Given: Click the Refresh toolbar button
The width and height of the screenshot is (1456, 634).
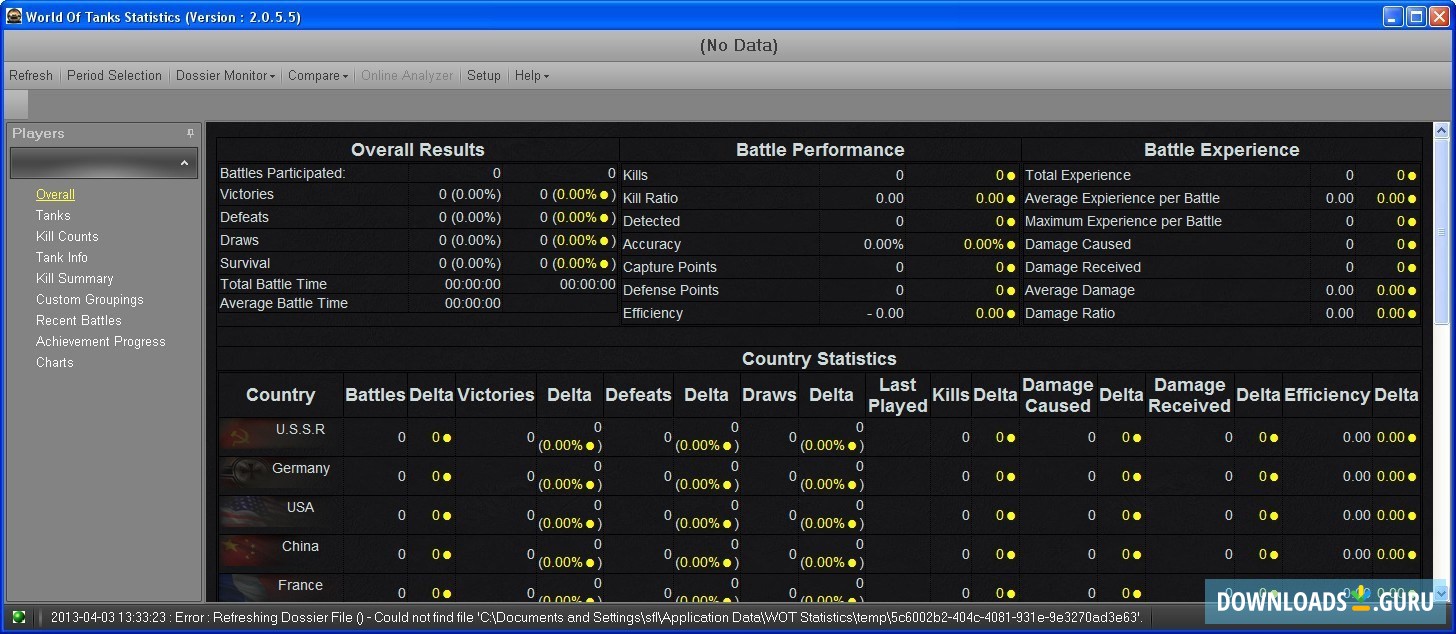Looking at the screenshot, I should click(31, 75).
